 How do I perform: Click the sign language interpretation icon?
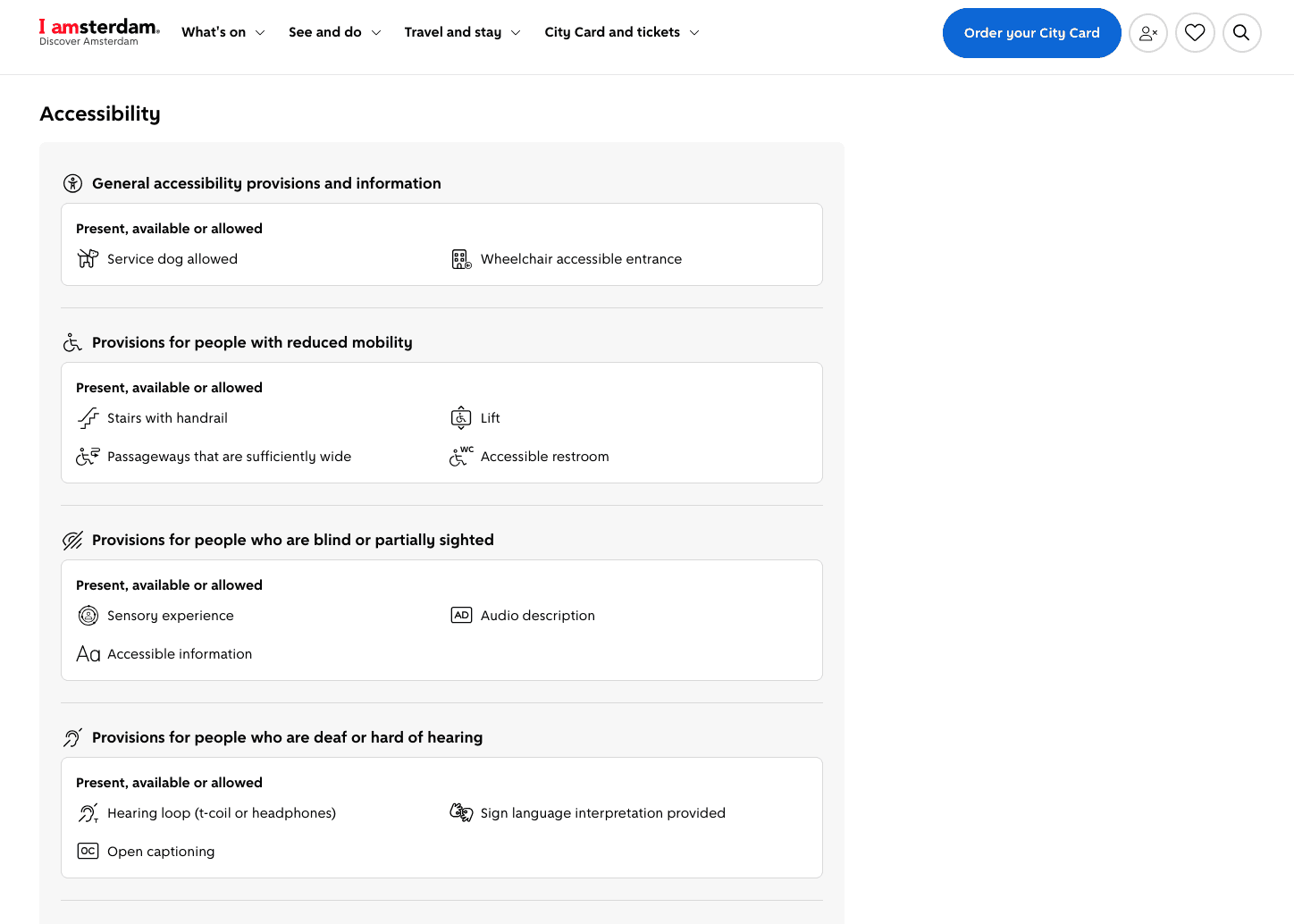tap(461, 812)
